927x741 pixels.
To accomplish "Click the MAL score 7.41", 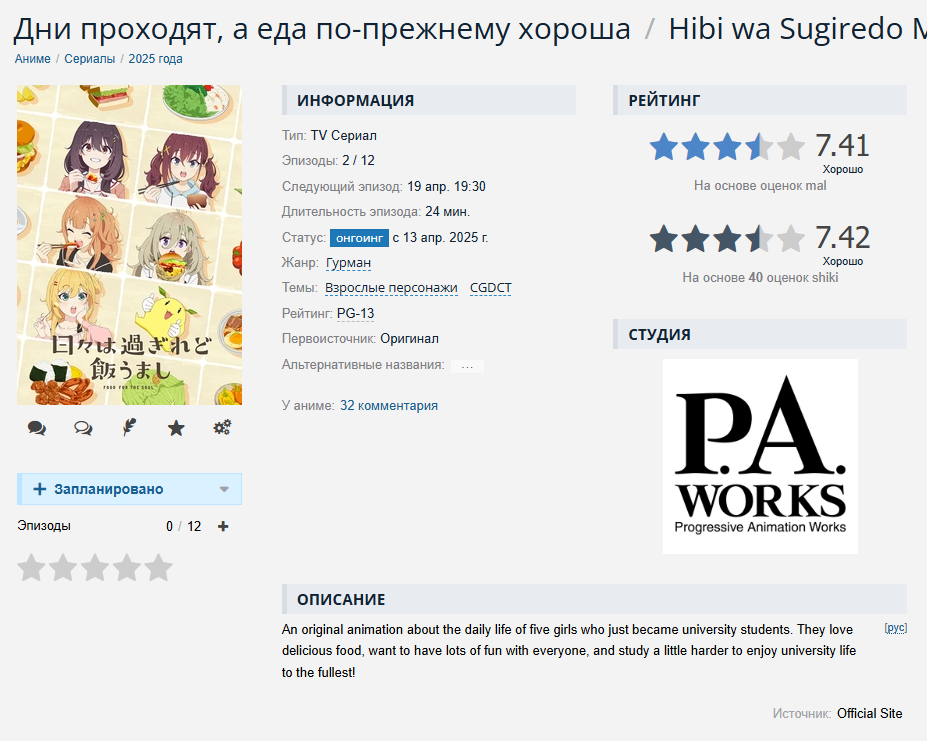I will [842, 145].
